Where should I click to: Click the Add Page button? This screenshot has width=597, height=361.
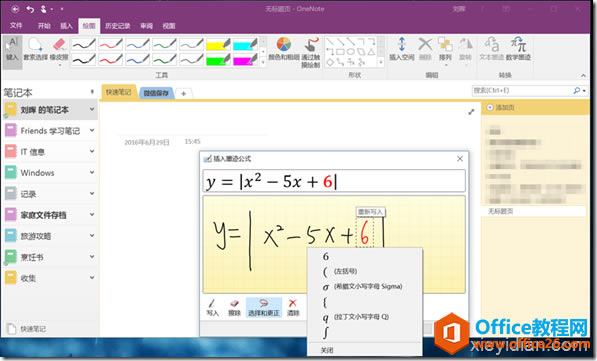pyautogui.click(x=500, y=108)
